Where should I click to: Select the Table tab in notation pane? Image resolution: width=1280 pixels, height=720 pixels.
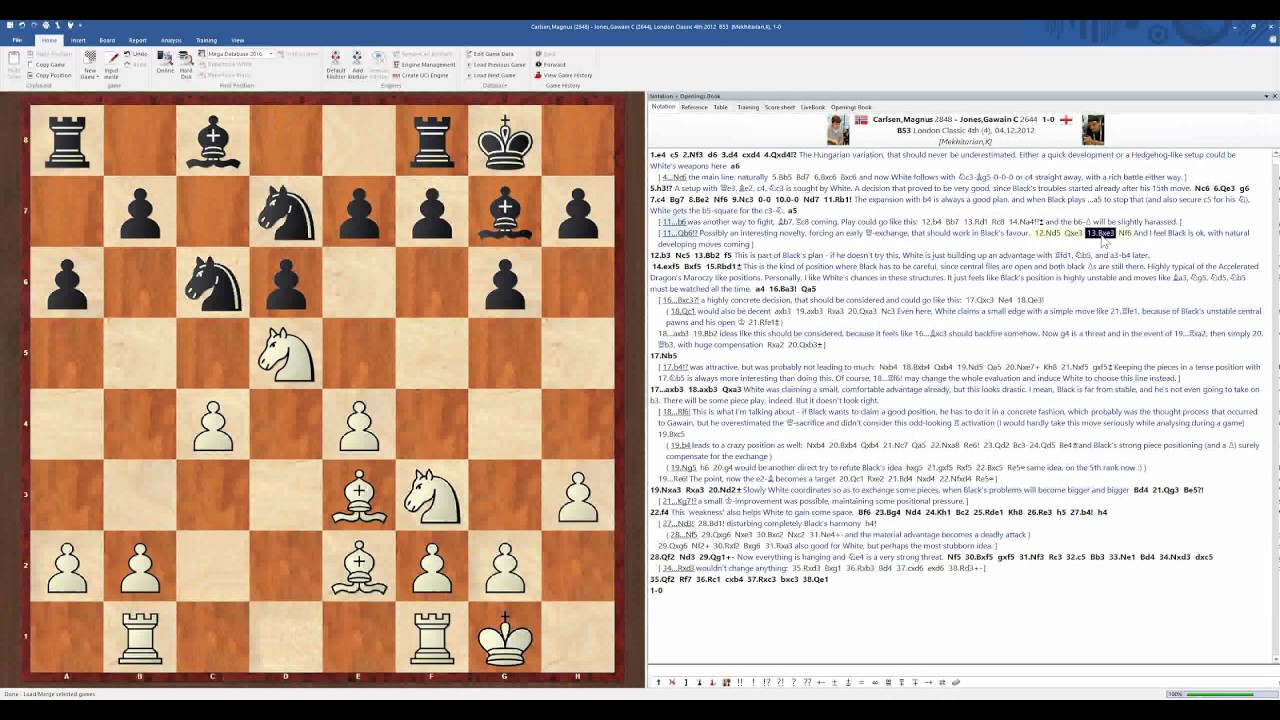(721, 107)
